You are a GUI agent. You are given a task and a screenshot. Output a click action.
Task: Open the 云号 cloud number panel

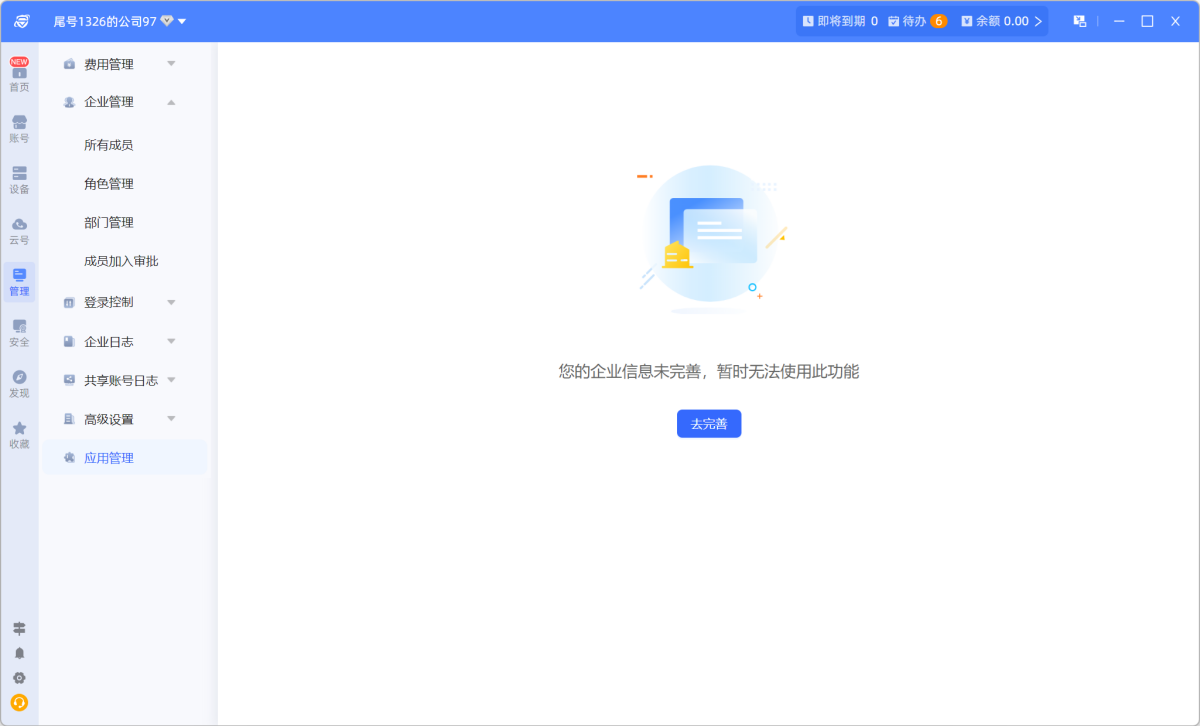tap(19, 230)
